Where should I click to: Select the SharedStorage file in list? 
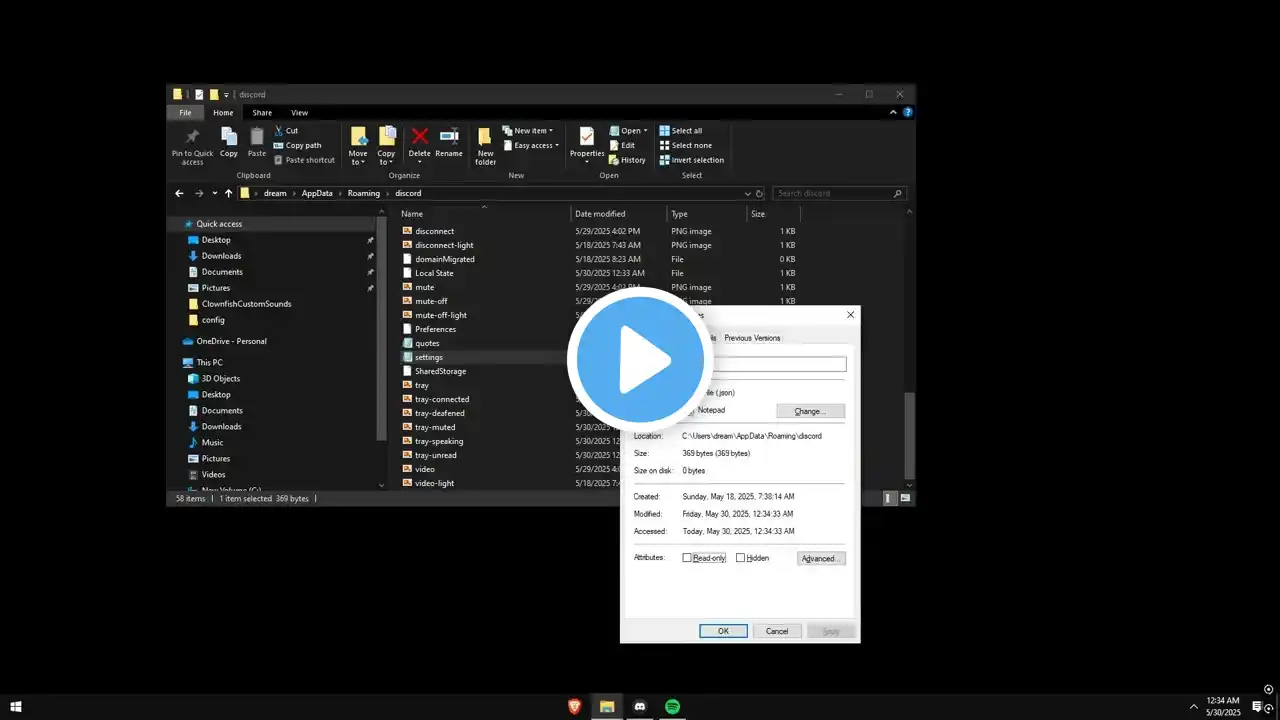click(440, 371)
